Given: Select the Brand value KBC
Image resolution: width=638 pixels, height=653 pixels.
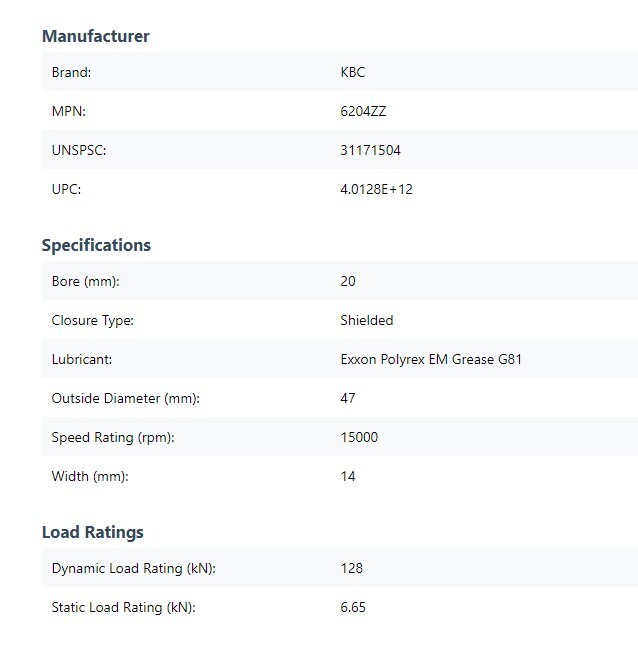Looking at the screenshot, I should [x=352, y=72].
